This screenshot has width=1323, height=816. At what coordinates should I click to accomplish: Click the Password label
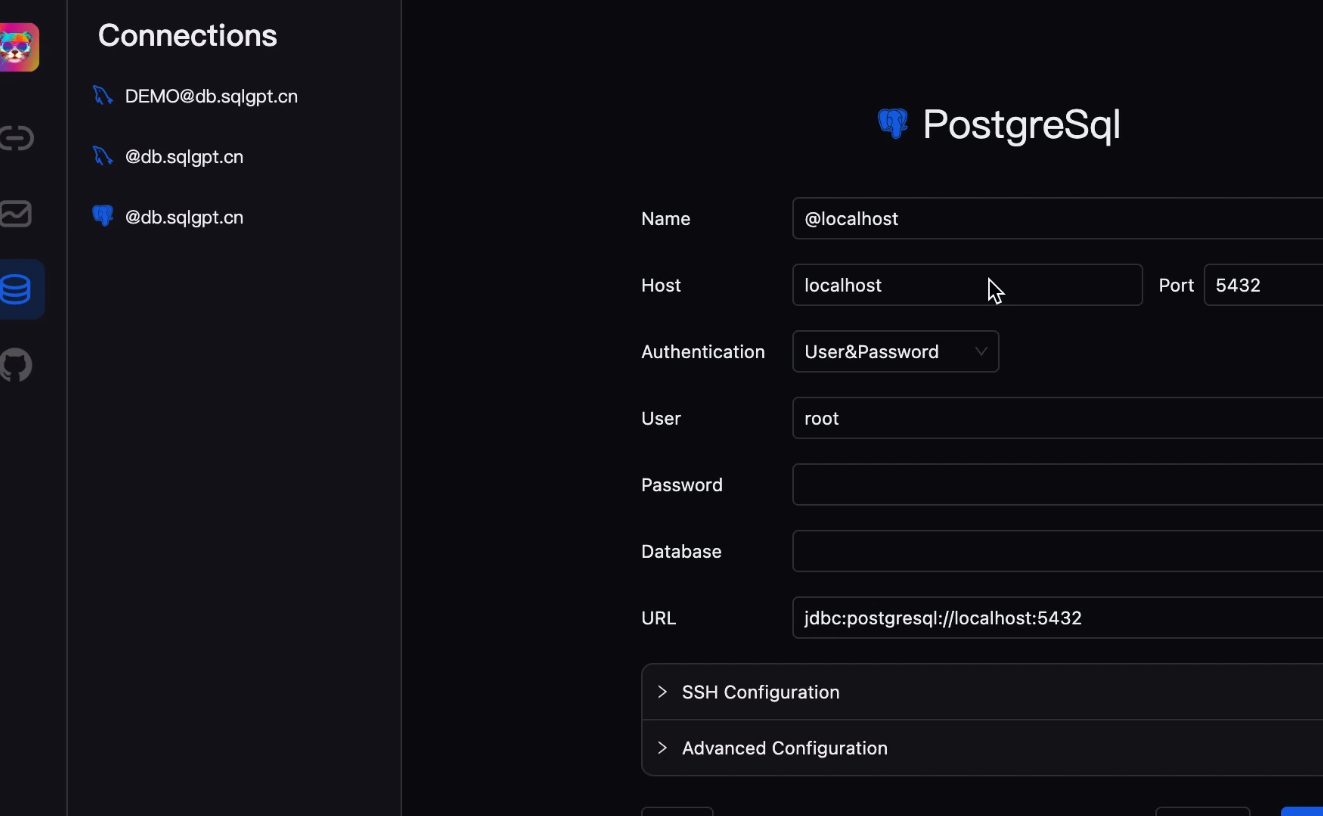point(682,484)
